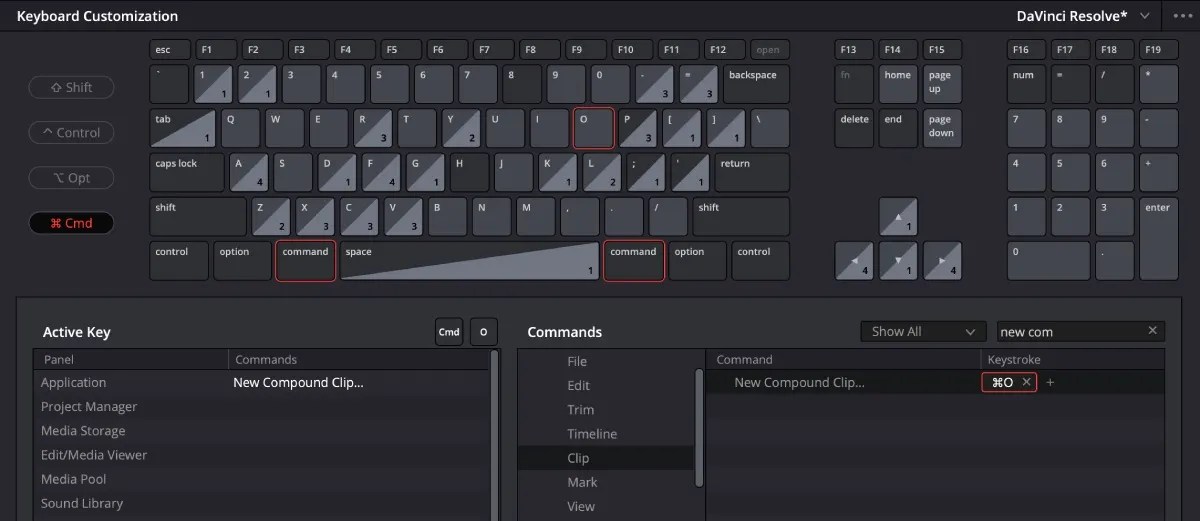Open the Show All filter dropdown

click(923, 331)
